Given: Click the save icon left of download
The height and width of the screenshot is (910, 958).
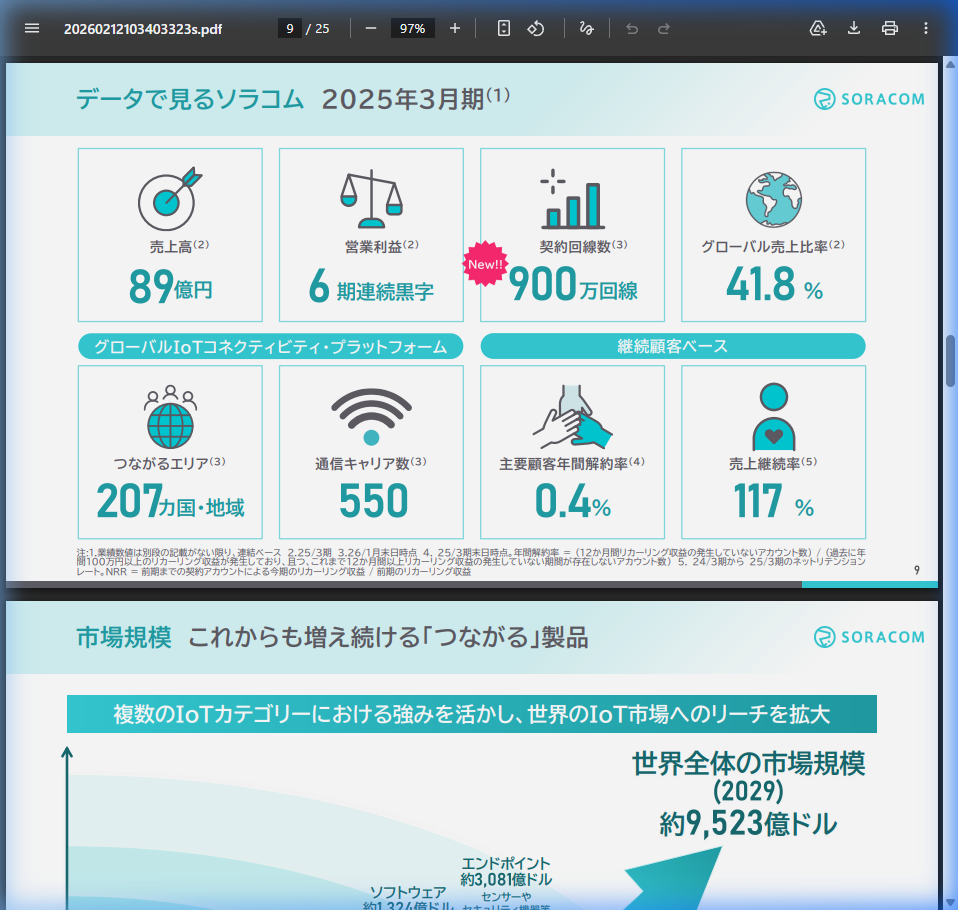Looking at the screenshot, I should [818, 29].
